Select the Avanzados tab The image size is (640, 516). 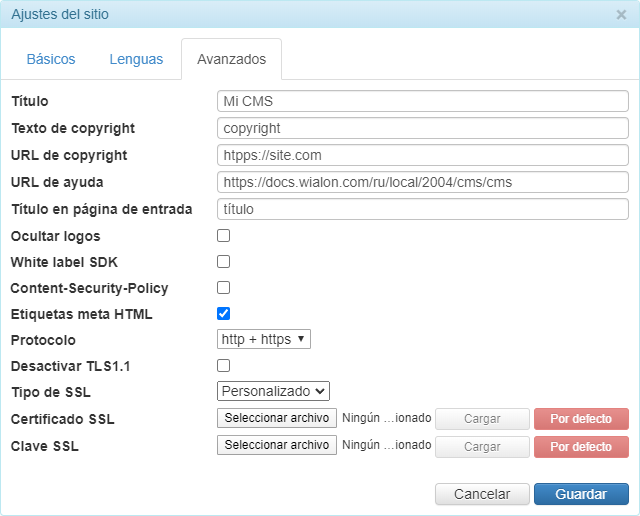(231, 59)
